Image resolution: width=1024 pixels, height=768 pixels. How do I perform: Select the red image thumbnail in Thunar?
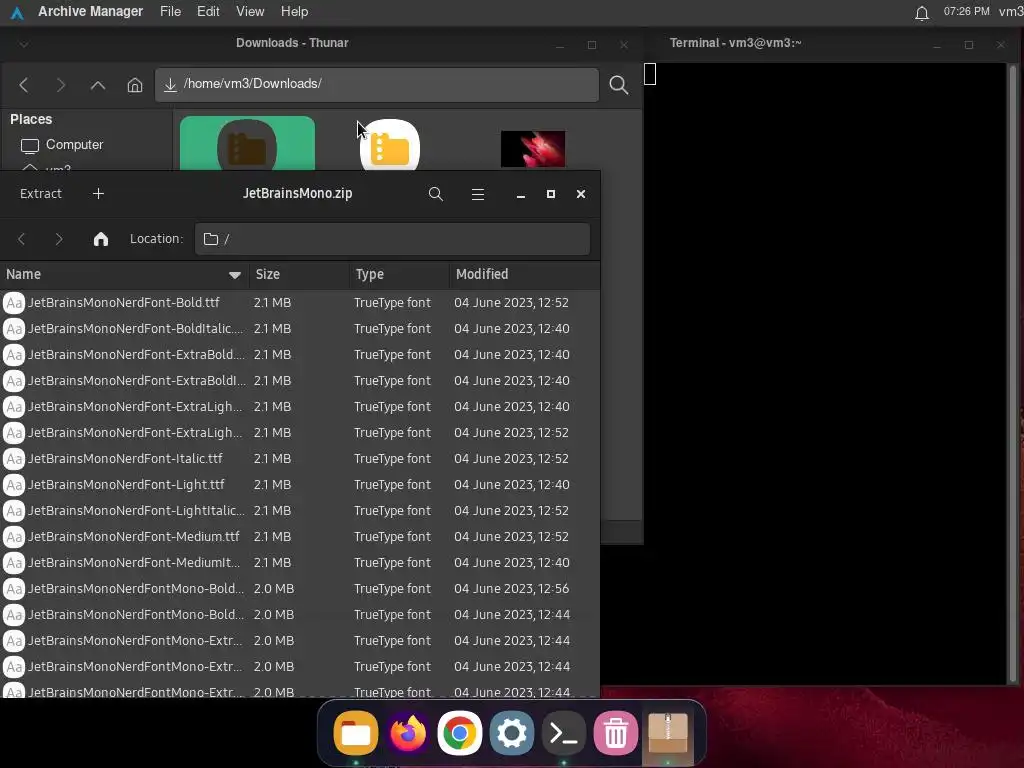click(533, 149)
